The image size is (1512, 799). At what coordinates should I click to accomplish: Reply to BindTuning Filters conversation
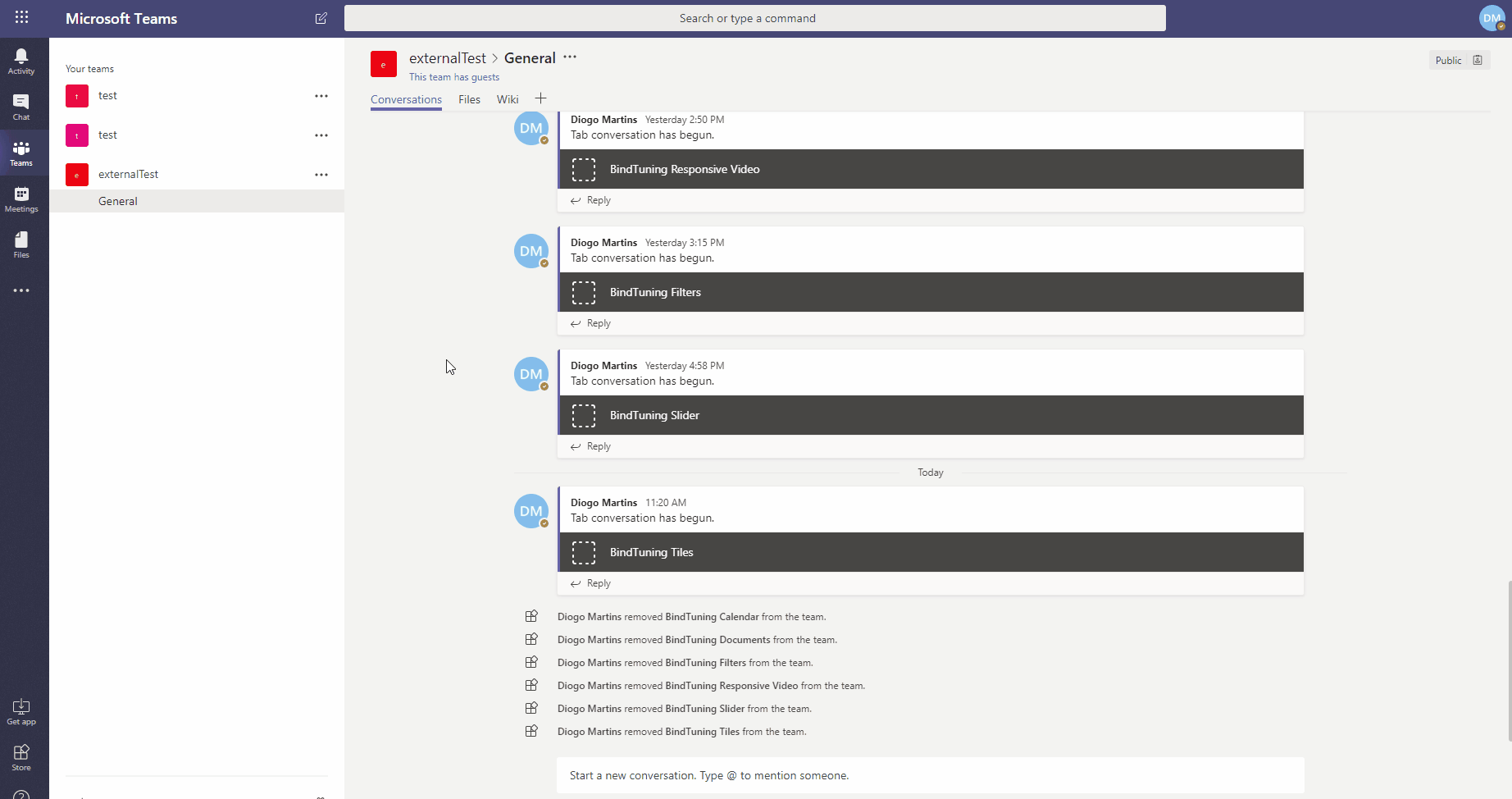[x=590, y=323]
